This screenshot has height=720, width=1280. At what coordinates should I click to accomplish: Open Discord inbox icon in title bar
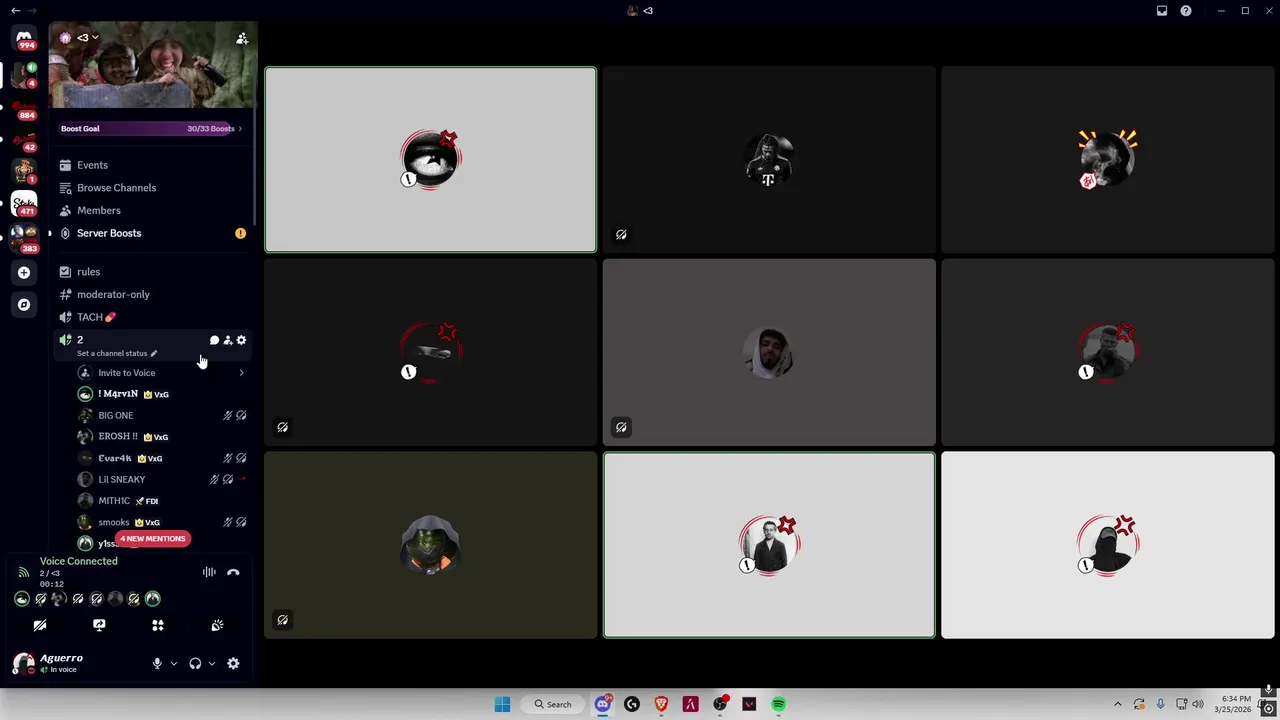point(1162,11)
